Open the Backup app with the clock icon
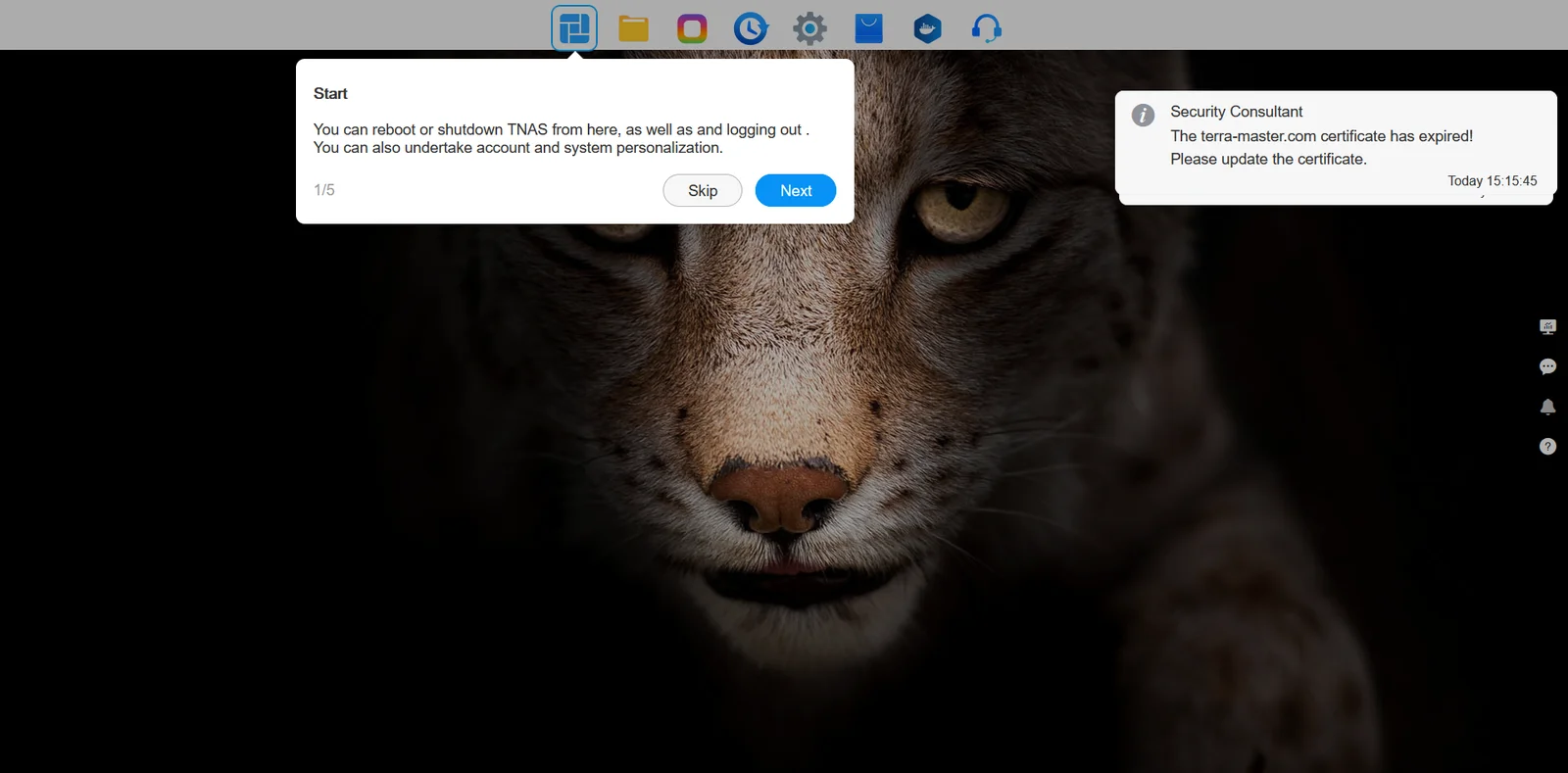Screen dimensions: 1568x773 751,28
